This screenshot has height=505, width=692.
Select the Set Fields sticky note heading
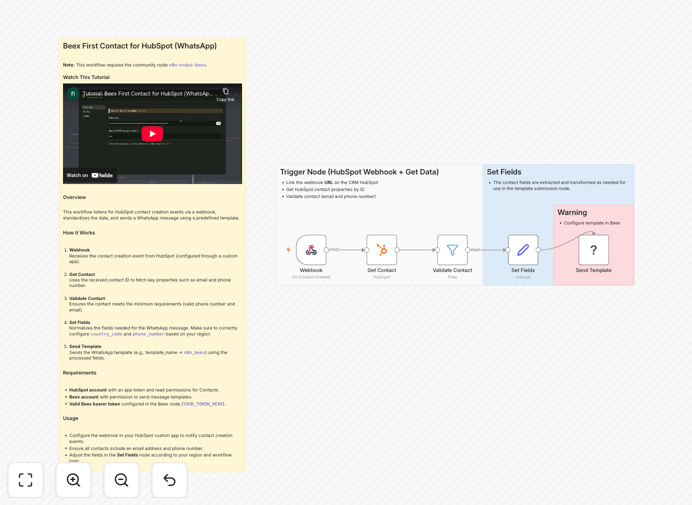point(504,172)
